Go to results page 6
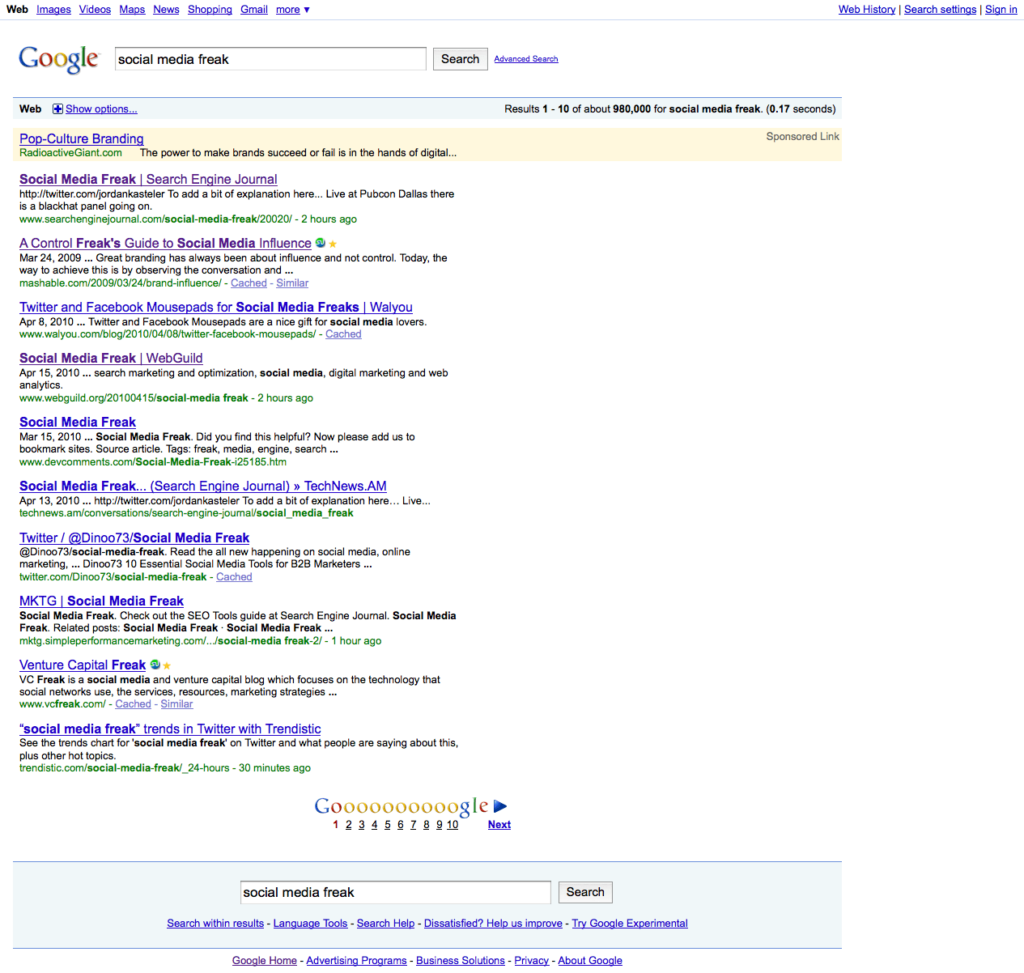 (400, 825)
